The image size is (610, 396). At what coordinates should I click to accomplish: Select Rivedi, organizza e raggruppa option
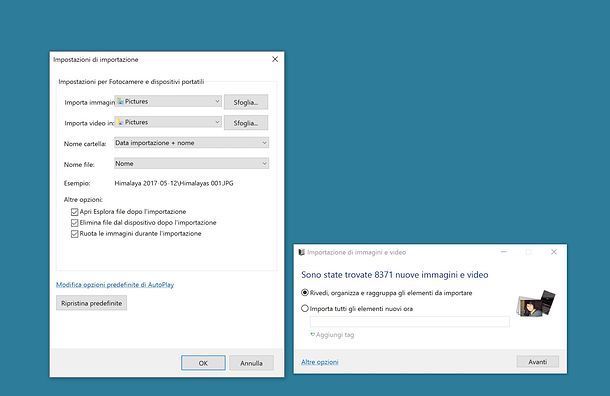click(x=305, y=293)
